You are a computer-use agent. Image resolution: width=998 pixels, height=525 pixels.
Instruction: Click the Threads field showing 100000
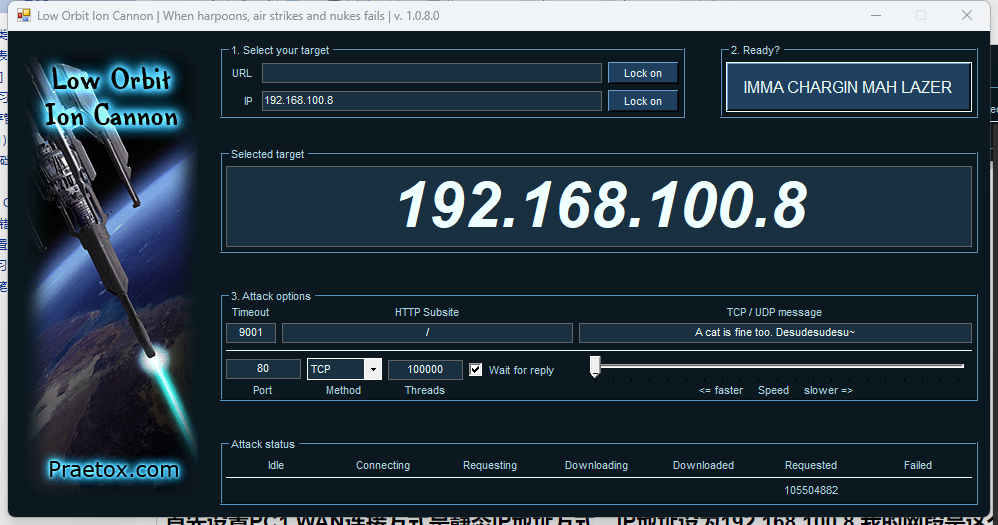tap(425, 369)
